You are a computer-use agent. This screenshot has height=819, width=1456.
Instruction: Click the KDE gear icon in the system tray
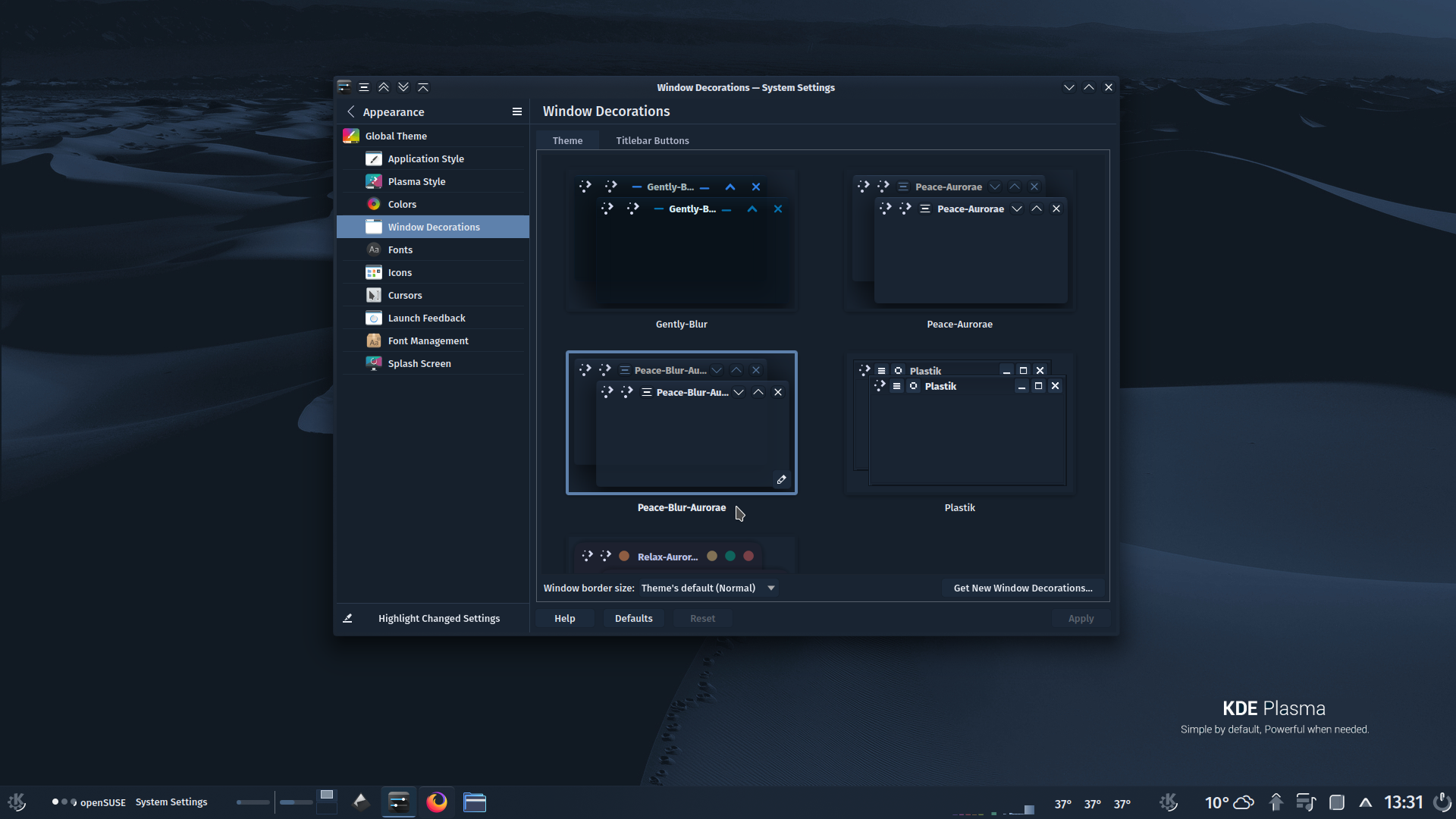1169,802
